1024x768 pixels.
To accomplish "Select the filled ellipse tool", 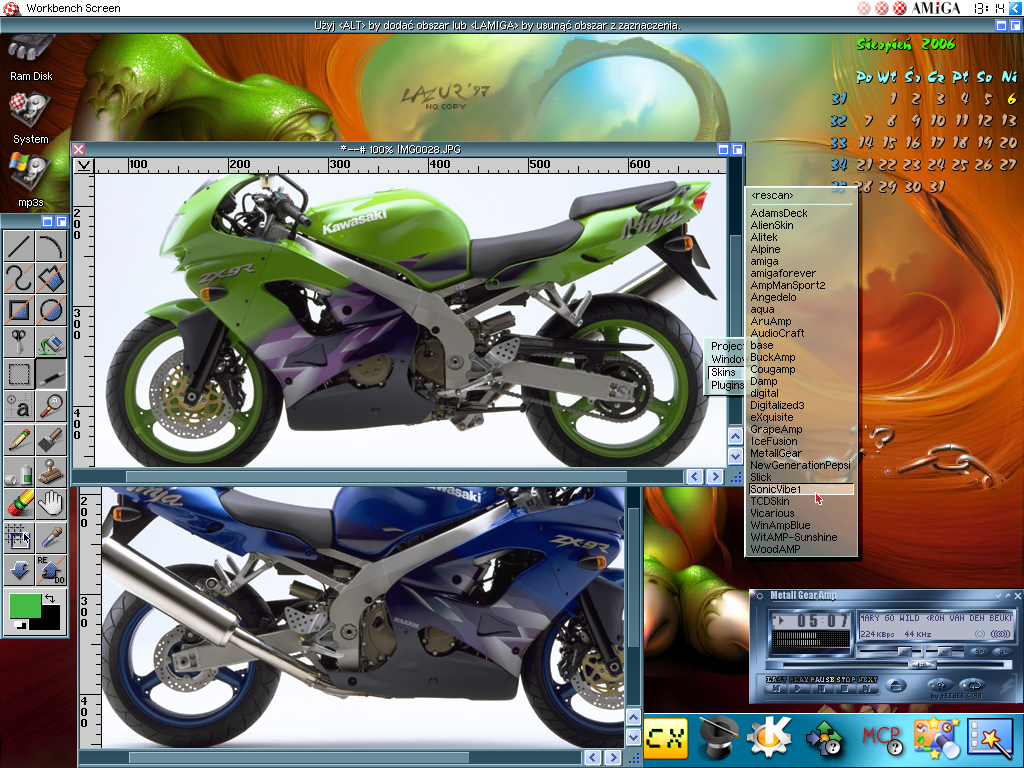I will pos(51,310).
